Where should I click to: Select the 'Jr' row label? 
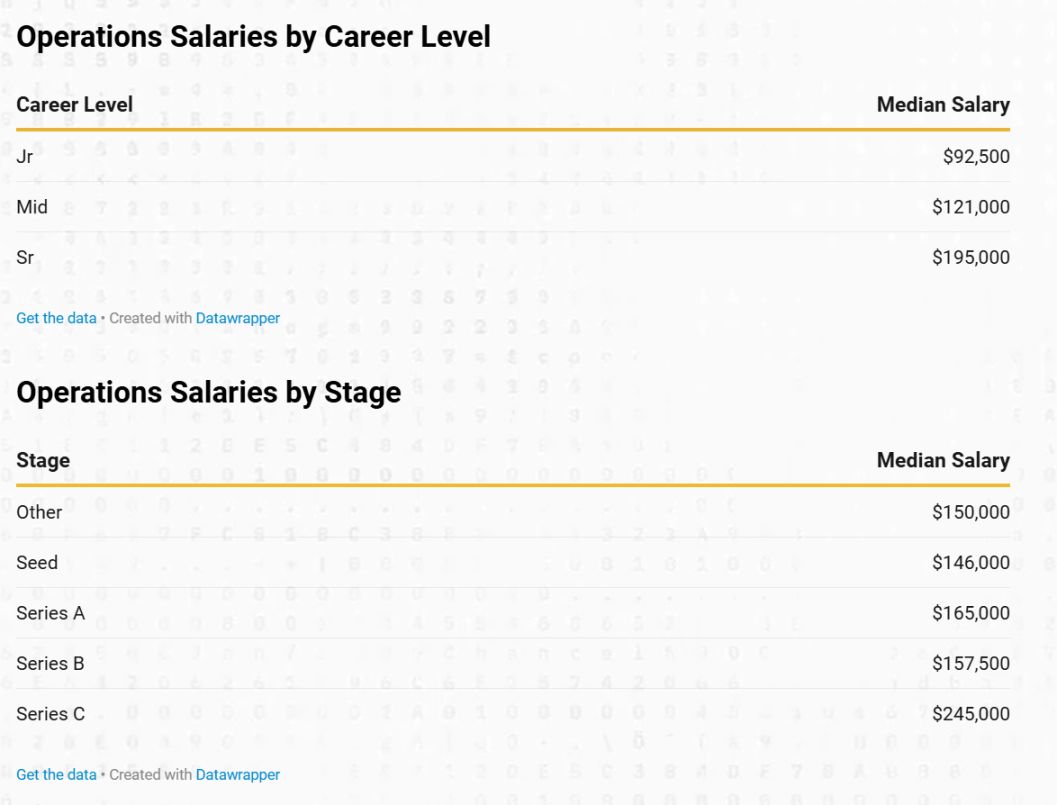(24, 156)
